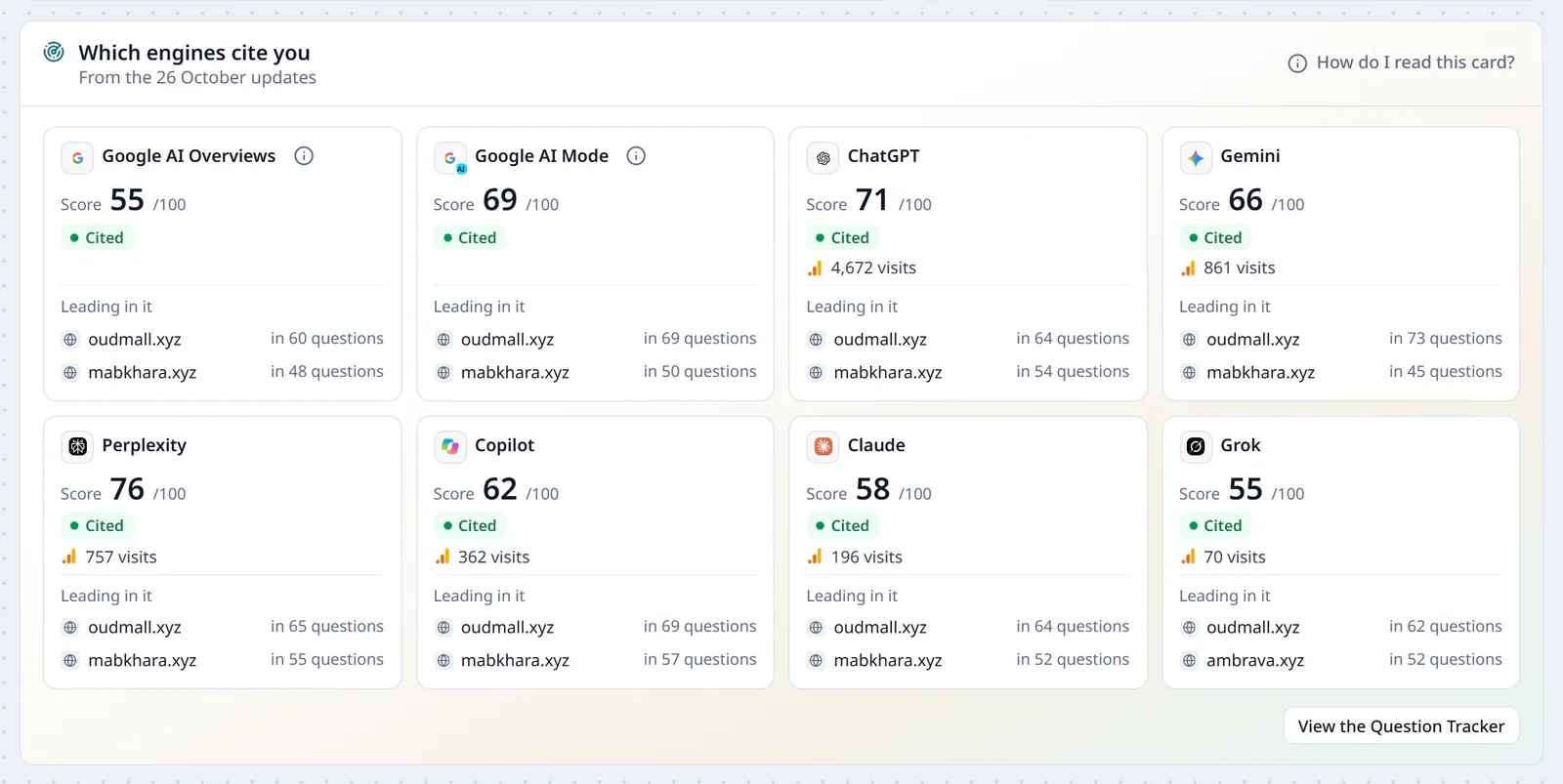Open info tooltip next to Google AI Overviews
This screenshot has height=784, width=1563.
[x=304, y=156]
